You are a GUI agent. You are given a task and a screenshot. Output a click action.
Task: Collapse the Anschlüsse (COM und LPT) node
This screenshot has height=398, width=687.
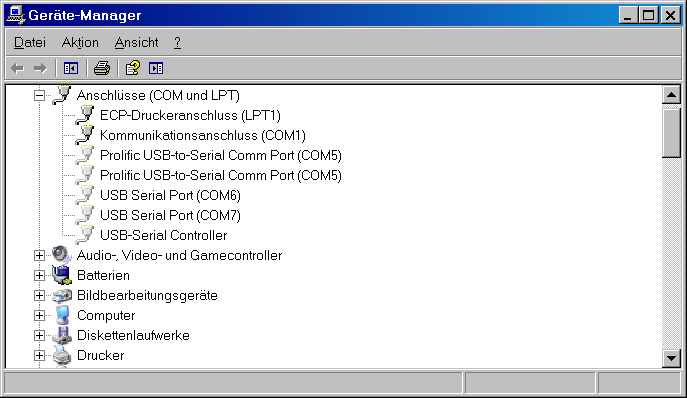(x=39, y=96)
